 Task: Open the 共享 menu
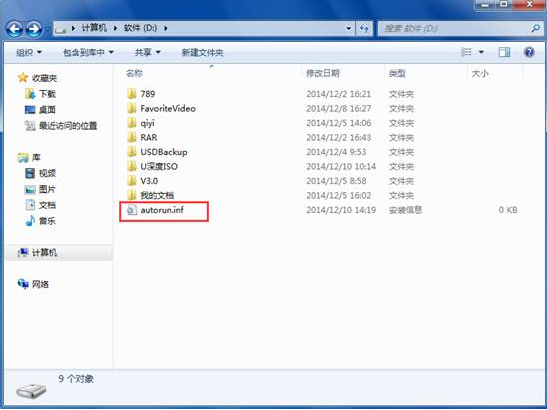pyautogui.click(x=148, y=53)
